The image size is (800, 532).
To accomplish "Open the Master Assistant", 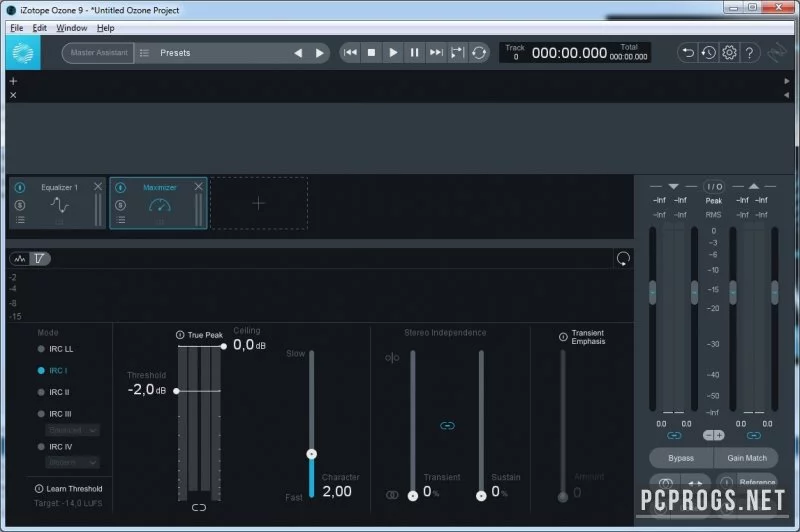I will 98,53.
